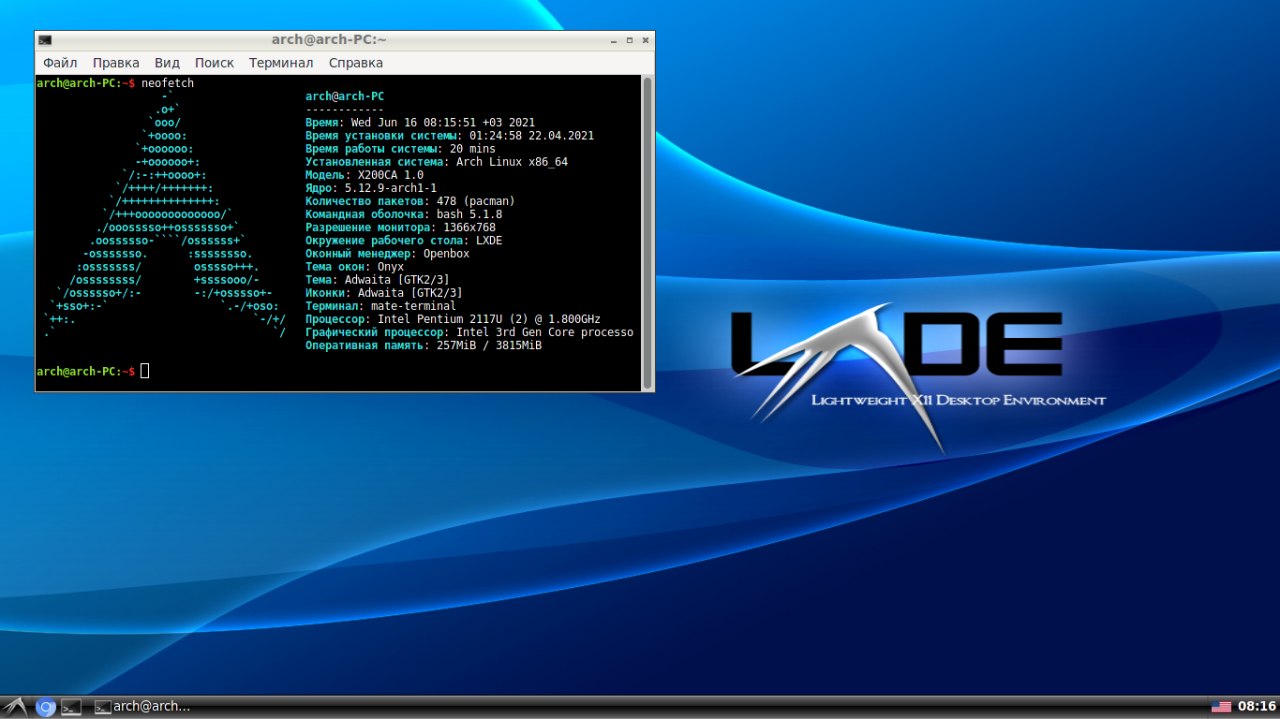Screen dimensions: 1280x719
Task: Click the 'neofetch' command text
Action: (168, 84)
